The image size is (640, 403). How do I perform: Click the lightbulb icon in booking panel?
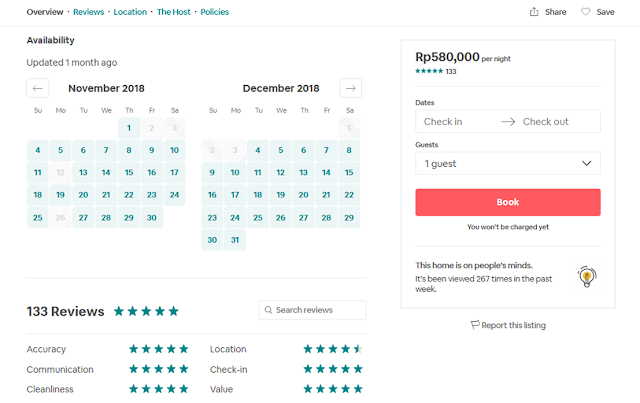(x=587, y=277)
